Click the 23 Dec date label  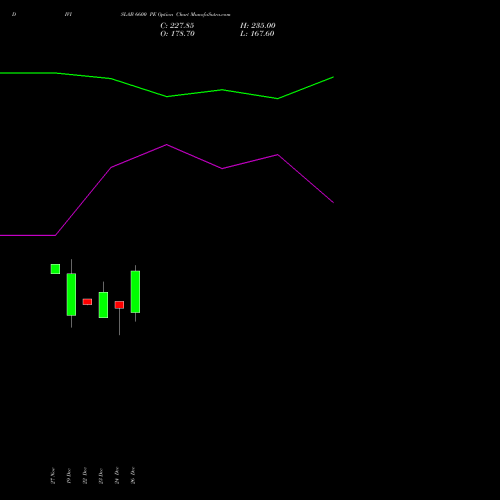point(101,476)
